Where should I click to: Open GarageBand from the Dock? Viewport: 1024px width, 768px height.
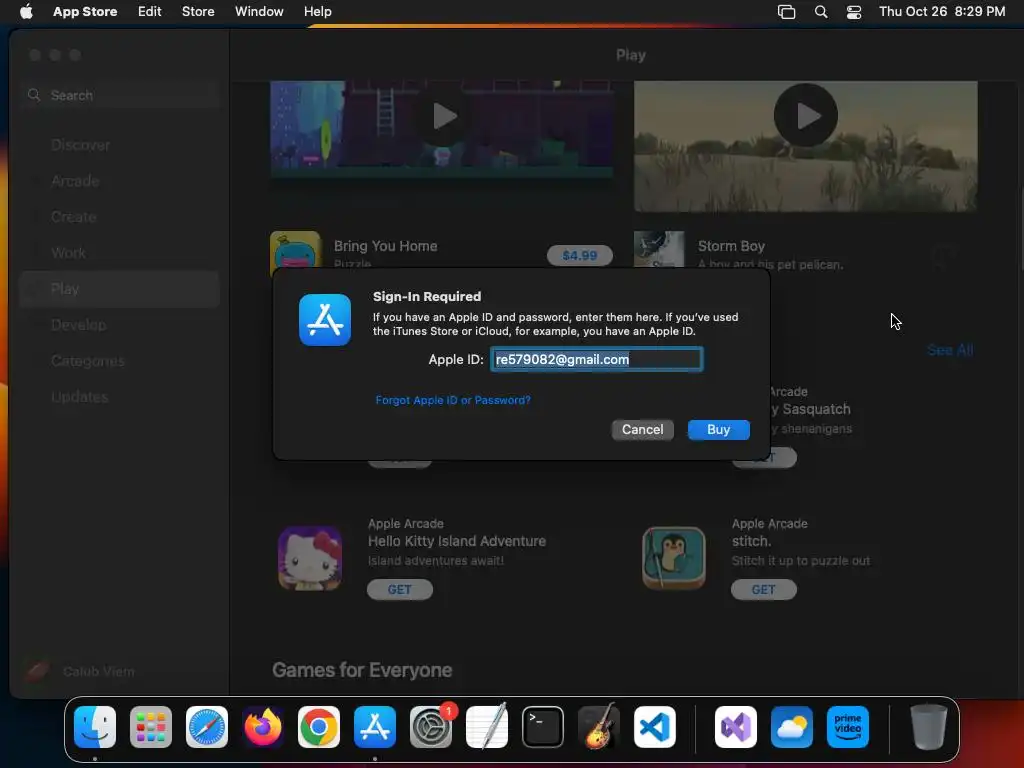pyautogui.click(x=599, y=727)
